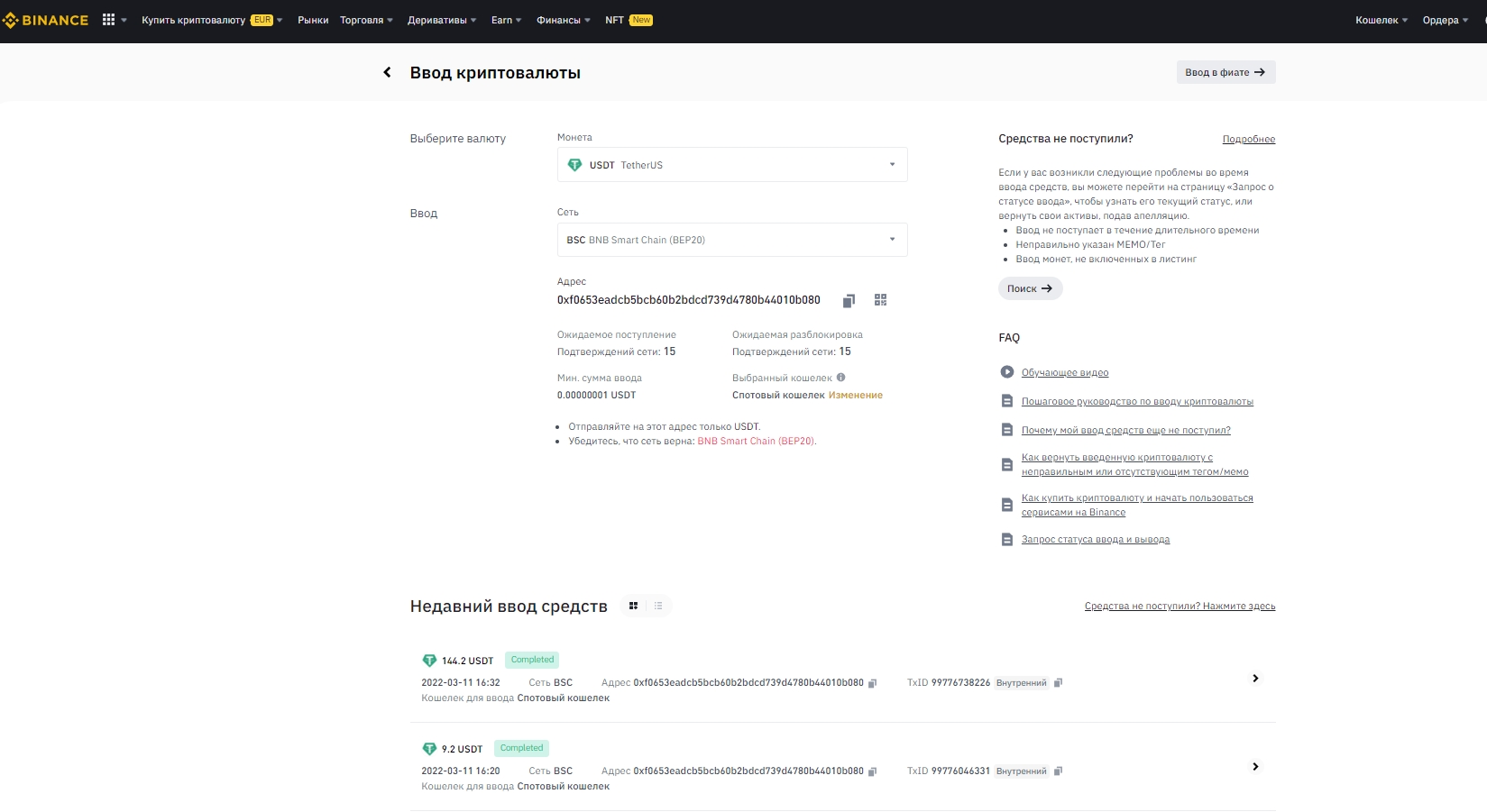Open the NFT menu item
Screen dimensions: 1487x812
coord(629,20)
